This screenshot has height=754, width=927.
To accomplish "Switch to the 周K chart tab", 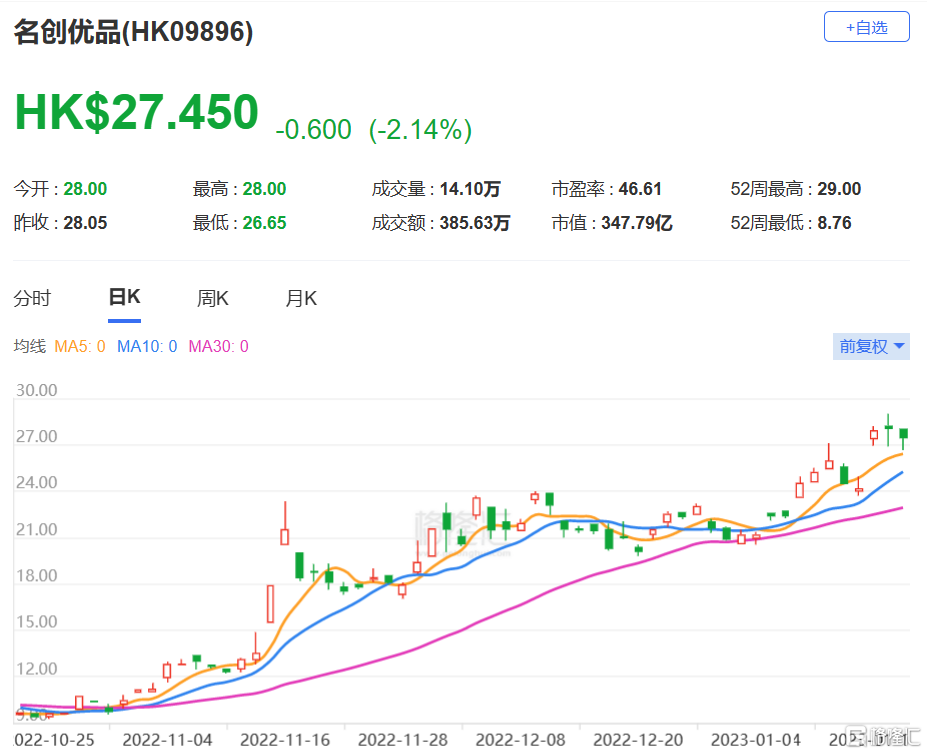I will pyautogui.click(x=213, y=298).
